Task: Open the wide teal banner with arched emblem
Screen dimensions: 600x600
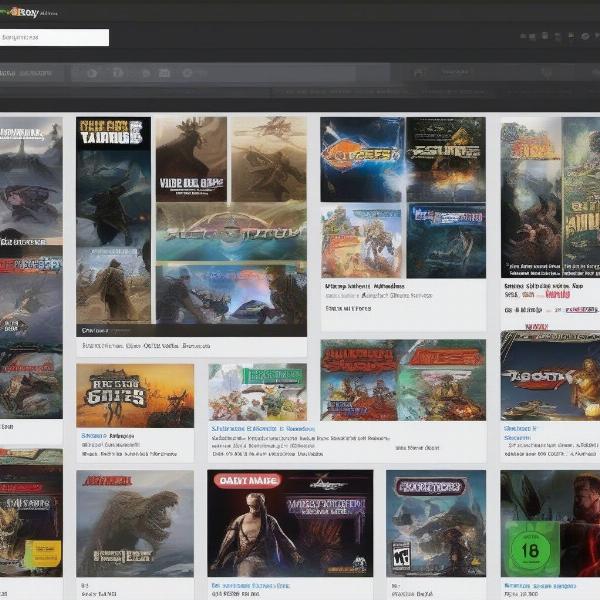Action: coord(231,232)
